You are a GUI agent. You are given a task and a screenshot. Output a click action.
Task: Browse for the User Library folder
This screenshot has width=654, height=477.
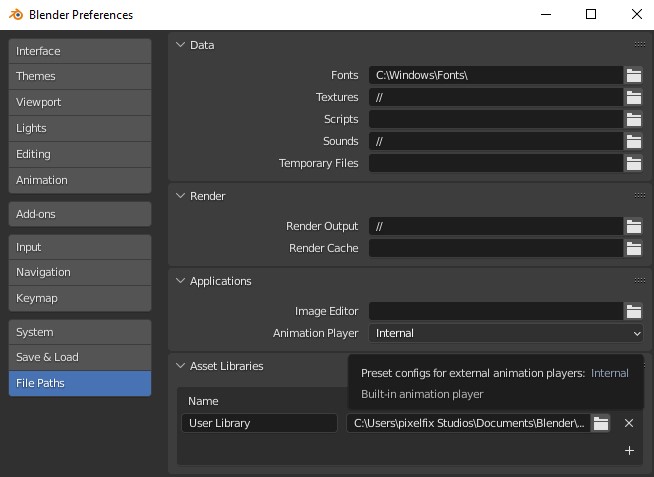[600, 423]
